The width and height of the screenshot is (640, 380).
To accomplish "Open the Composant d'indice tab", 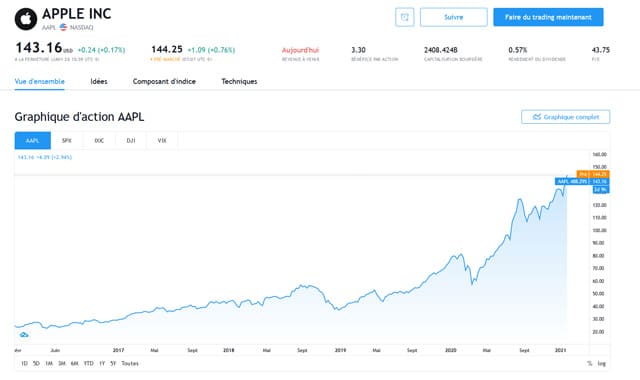I will (x=164, y=81).
